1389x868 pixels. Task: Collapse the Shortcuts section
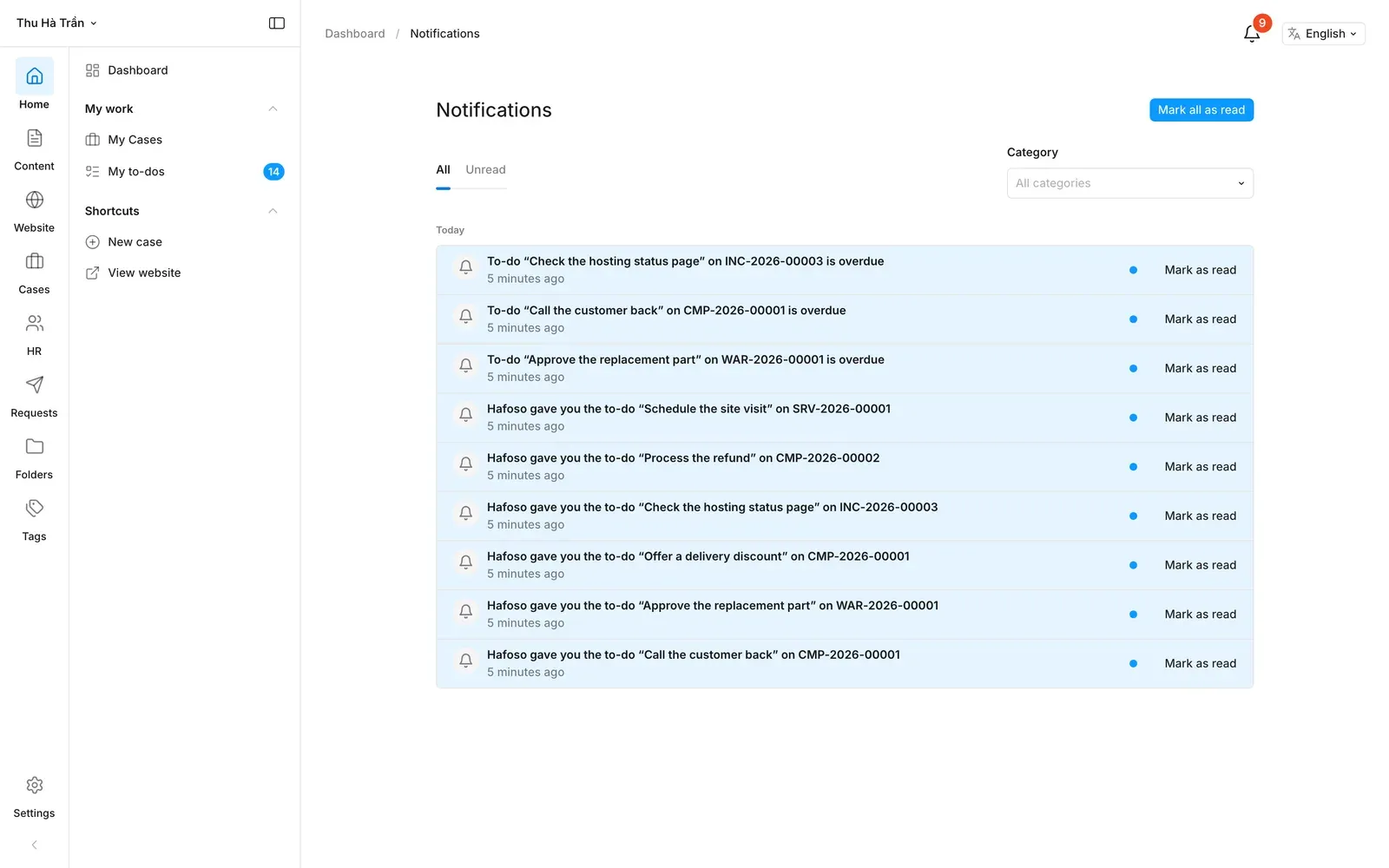click(273, 211)
